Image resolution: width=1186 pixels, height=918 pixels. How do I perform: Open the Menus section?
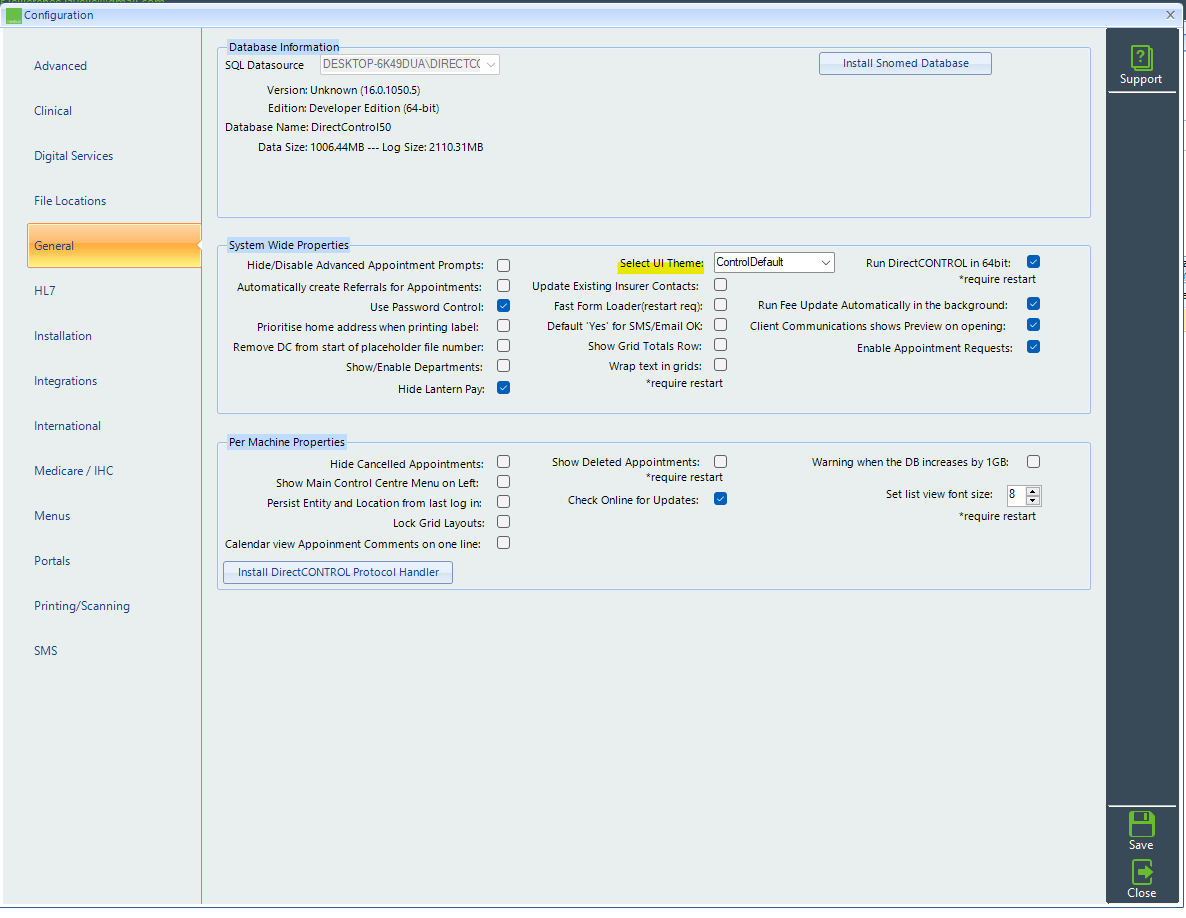[x=52, y=516]
